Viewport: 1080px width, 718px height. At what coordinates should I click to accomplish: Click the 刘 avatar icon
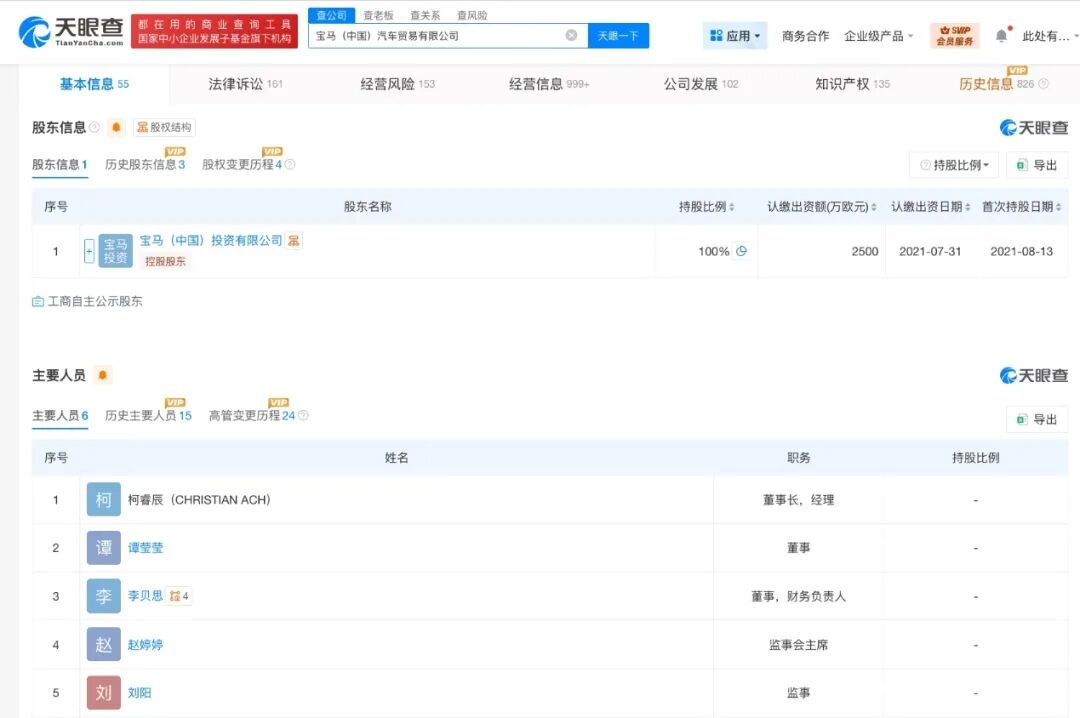(x=103, y=693)
